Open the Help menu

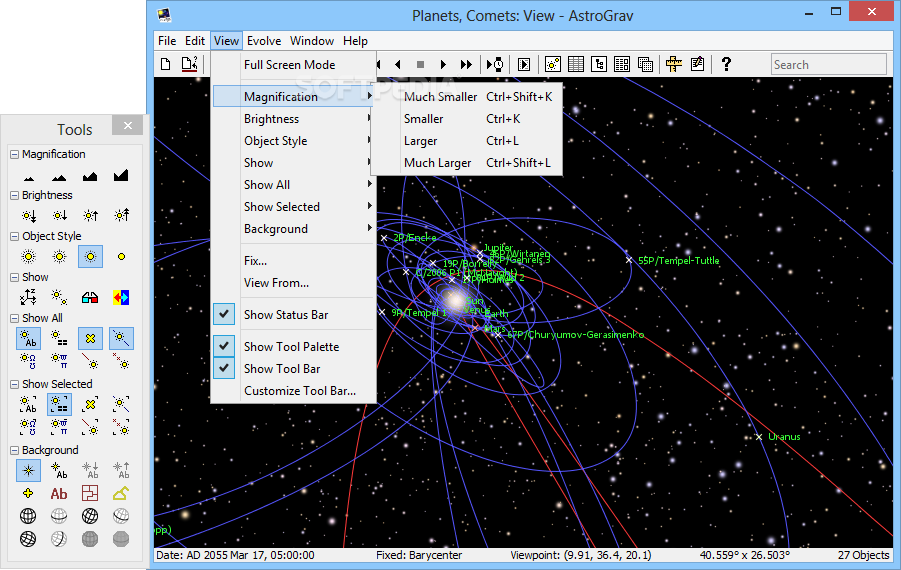[355, 41]
